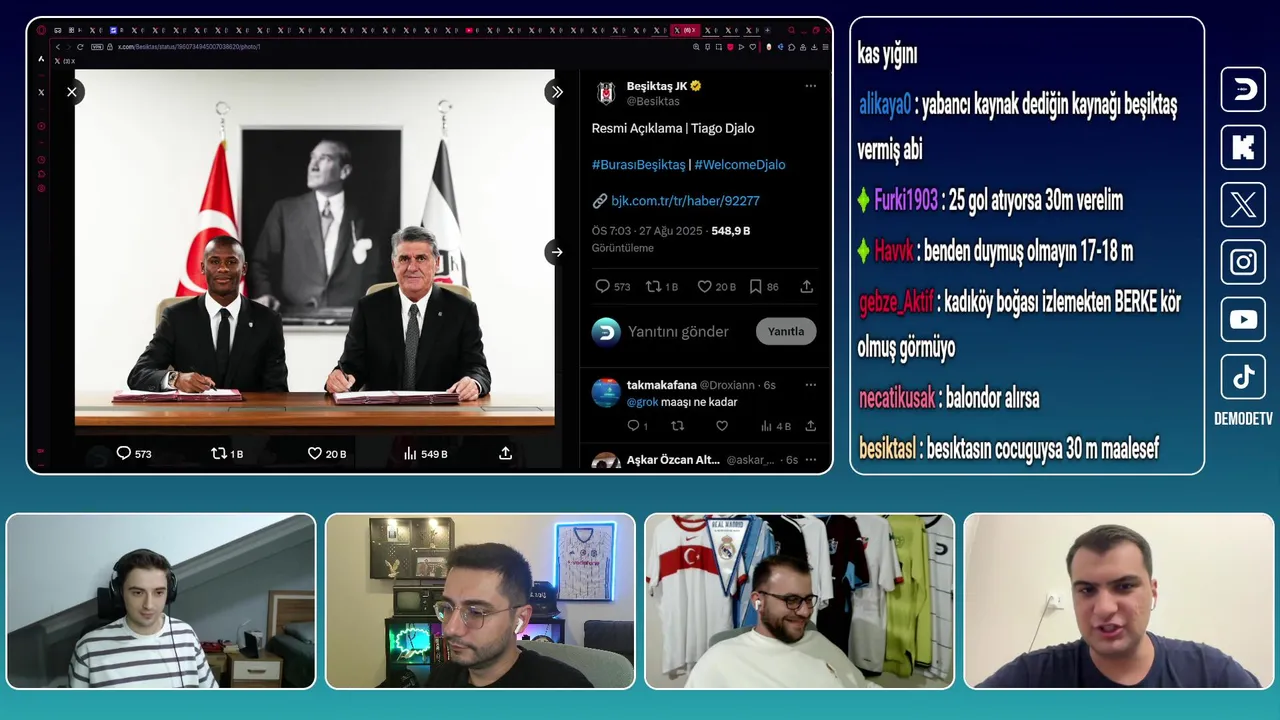Screen dimensions: 1280x720
Task: Open Aria AI in the browser sidebar
Action: (41, 59)
